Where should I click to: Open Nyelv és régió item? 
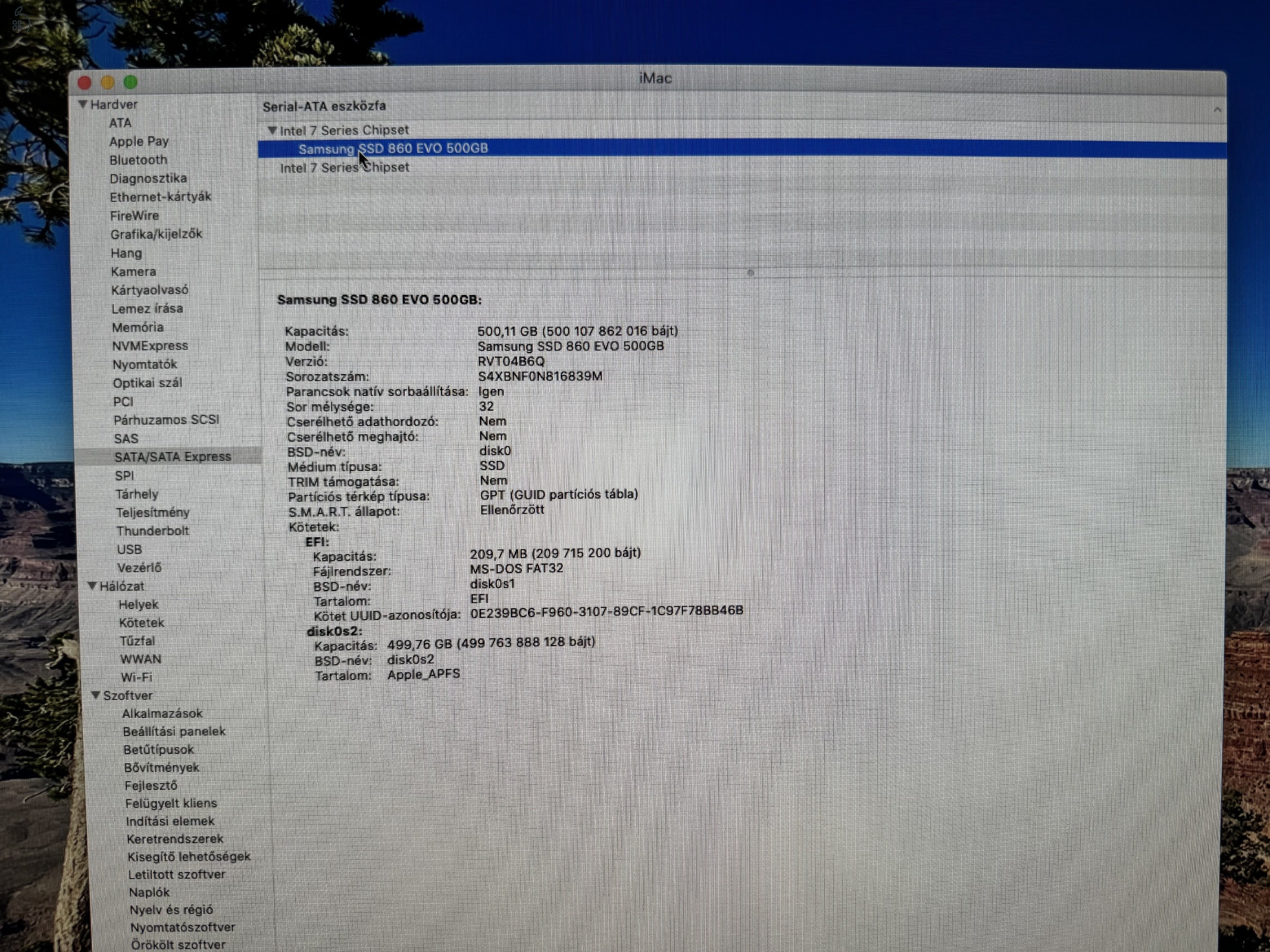tap(172, 910)
